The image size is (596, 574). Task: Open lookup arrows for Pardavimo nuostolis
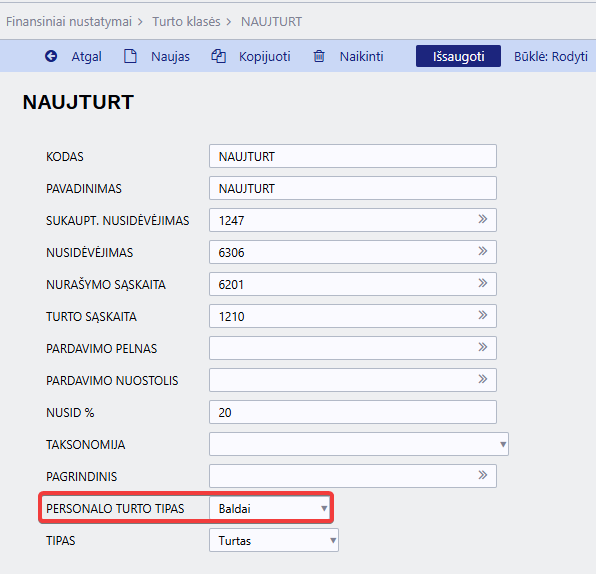point(483,379)
